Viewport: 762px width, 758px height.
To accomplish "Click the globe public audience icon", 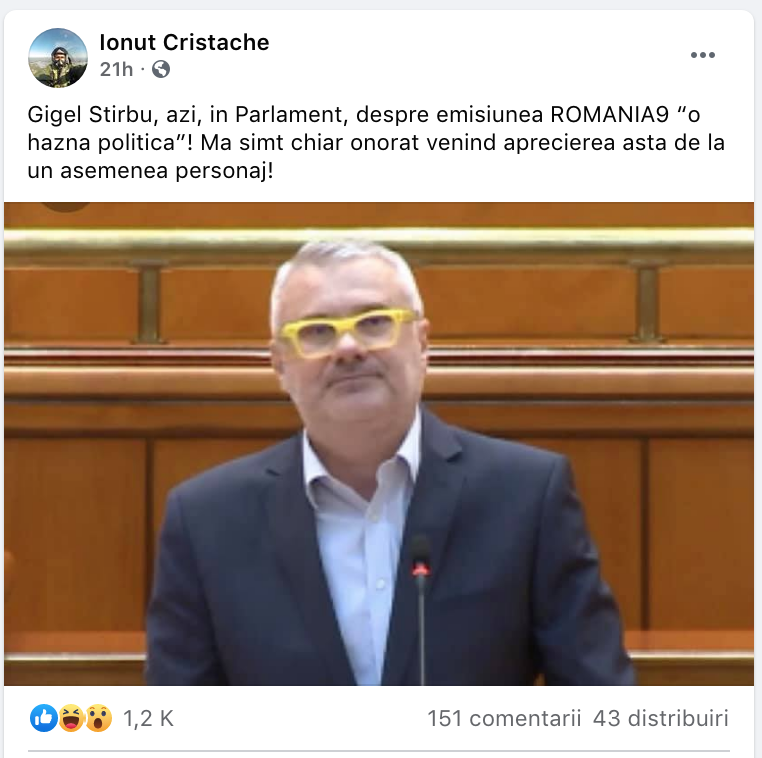I will (161, 69).
